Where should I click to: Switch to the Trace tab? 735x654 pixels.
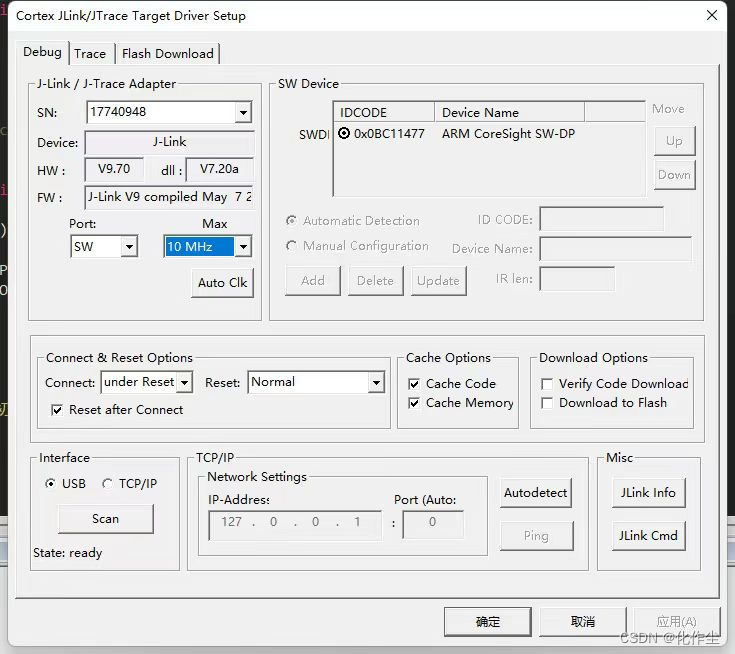(90, 53)
